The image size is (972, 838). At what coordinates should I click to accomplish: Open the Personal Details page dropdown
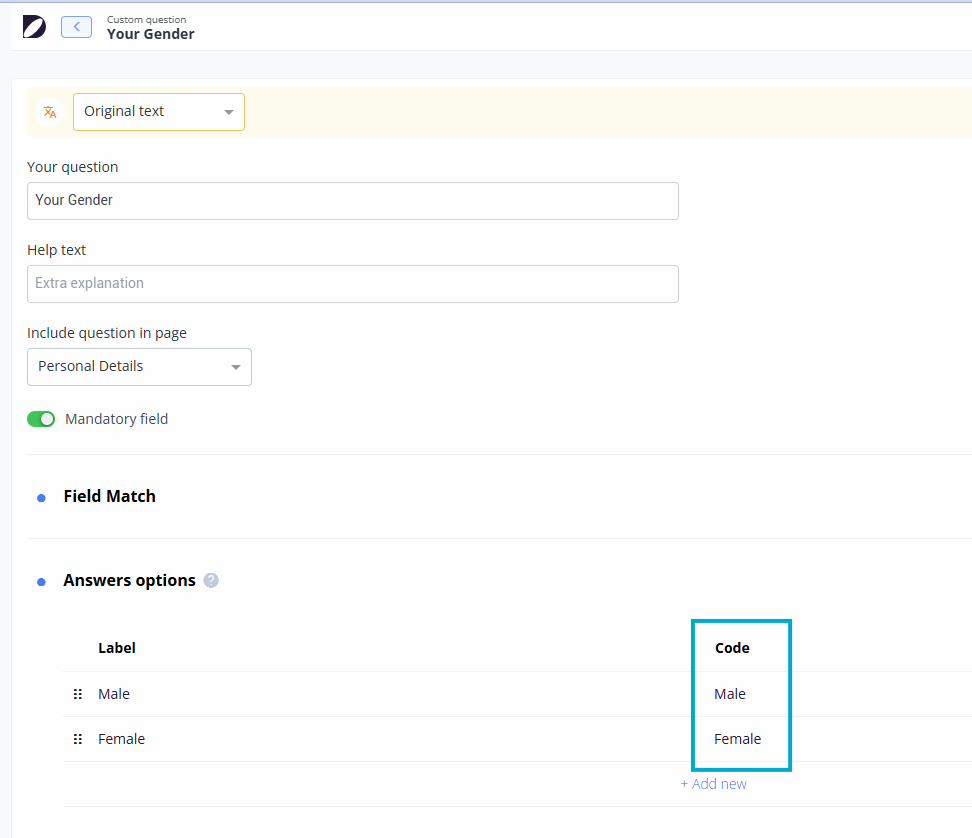click(x=139, y=367)
